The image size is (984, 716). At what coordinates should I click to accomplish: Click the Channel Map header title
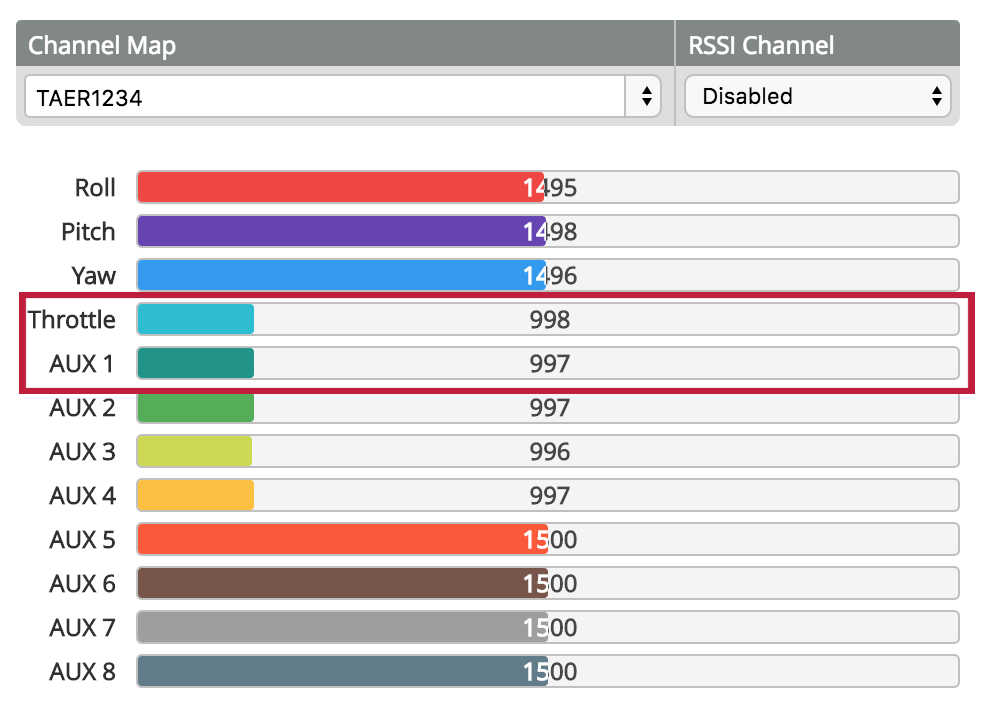[x=102, y=45]
